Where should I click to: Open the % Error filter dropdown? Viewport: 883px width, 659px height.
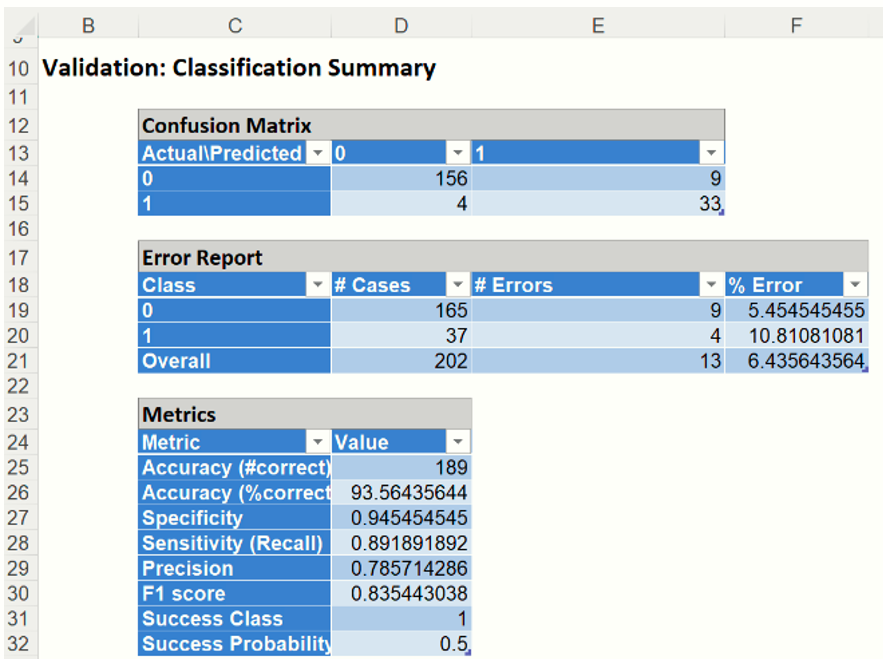point(855,285)
